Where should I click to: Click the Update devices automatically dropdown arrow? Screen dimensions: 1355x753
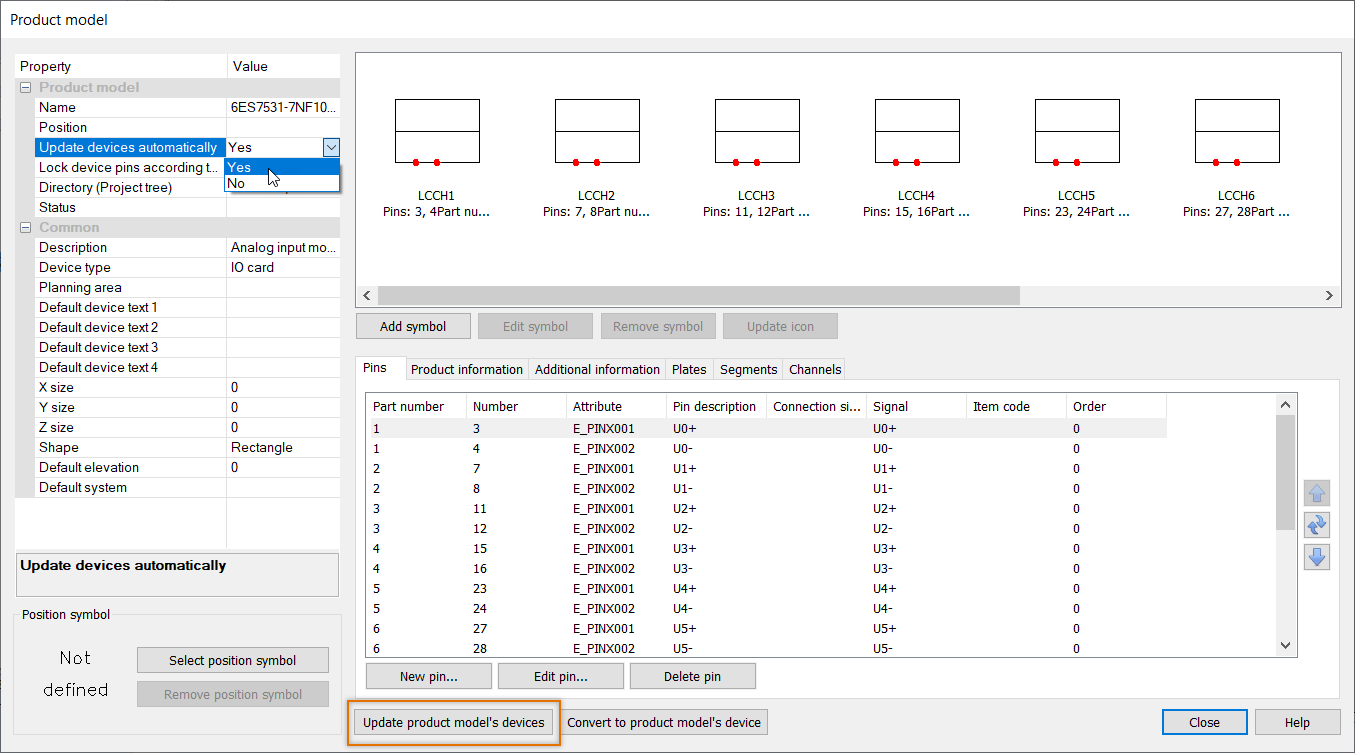pos(331,148)
